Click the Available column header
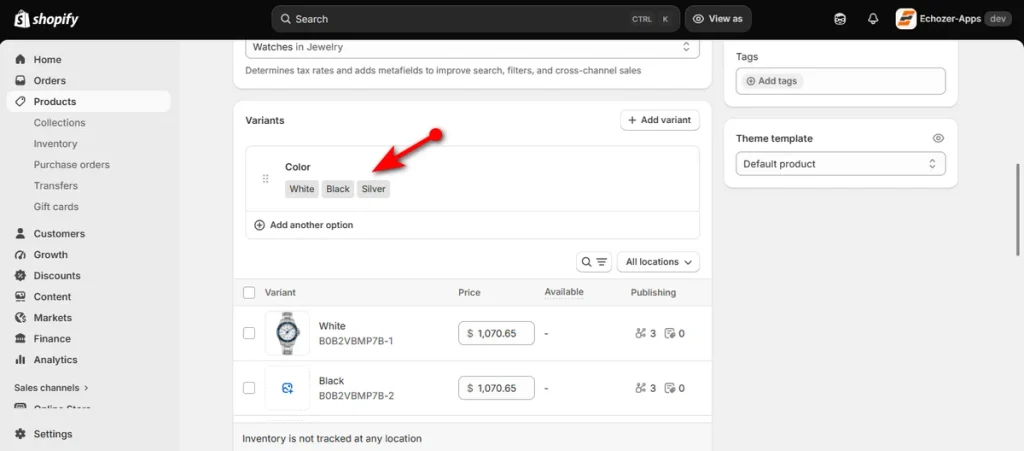 click(564, 292)
